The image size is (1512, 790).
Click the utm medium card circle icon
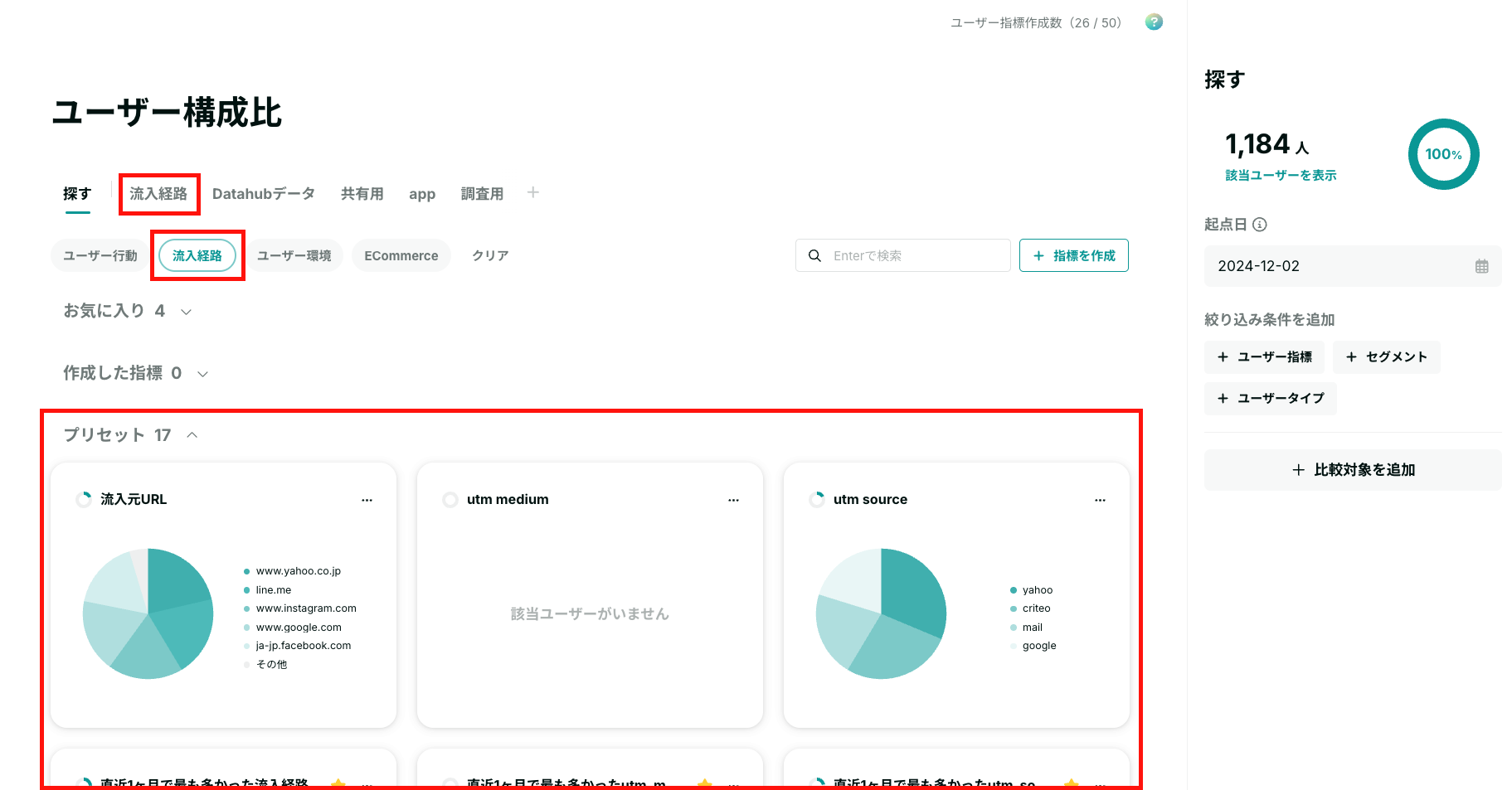click(450, 499)
